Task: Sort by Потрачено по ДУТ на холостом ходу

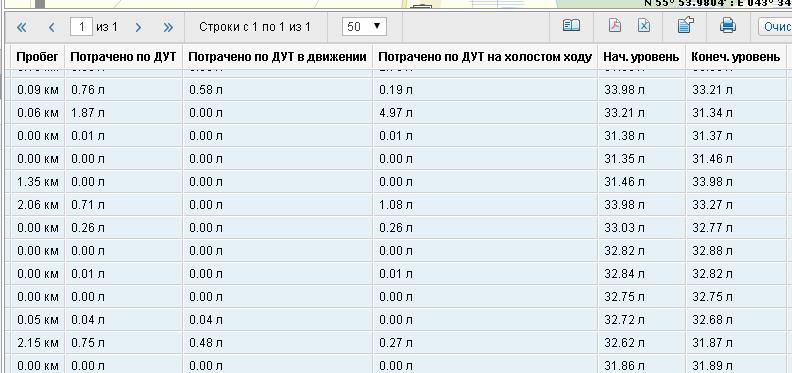Action: click(x=485, y=57)
